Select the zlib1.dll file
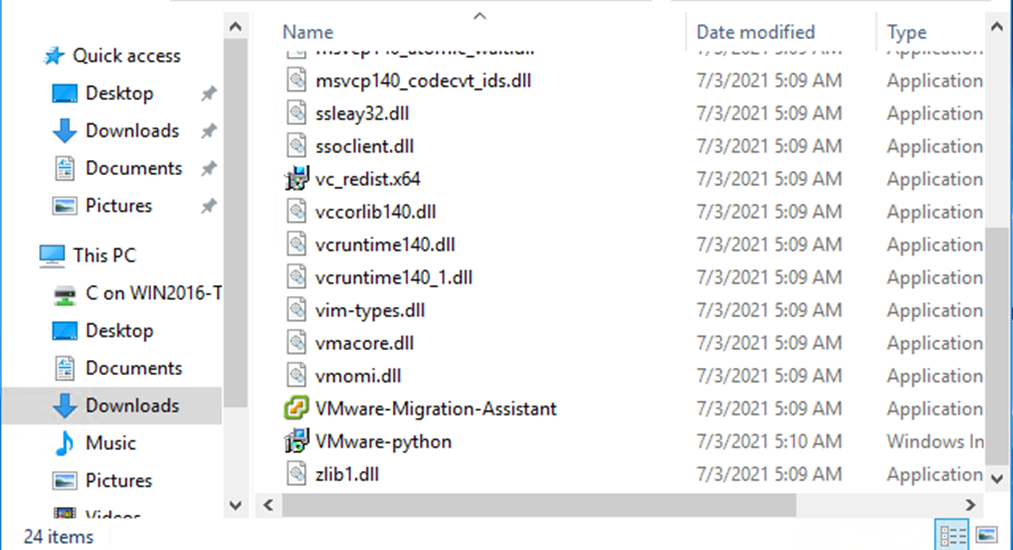Viewport: 1013px width, 550px height. click(x=347, y=475)
